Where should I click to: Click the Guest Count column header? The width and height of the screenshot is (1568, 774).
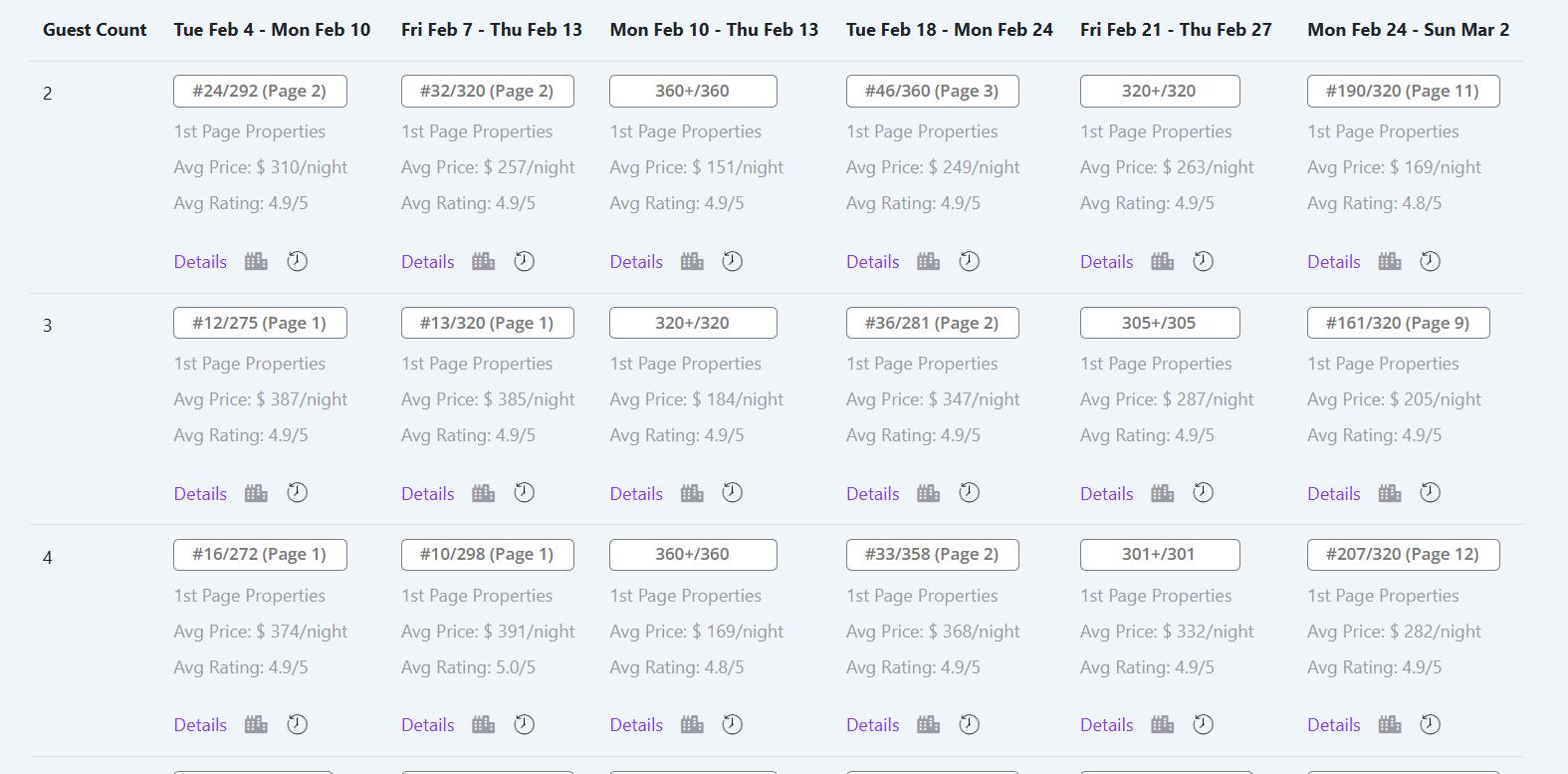coord(95,30)
